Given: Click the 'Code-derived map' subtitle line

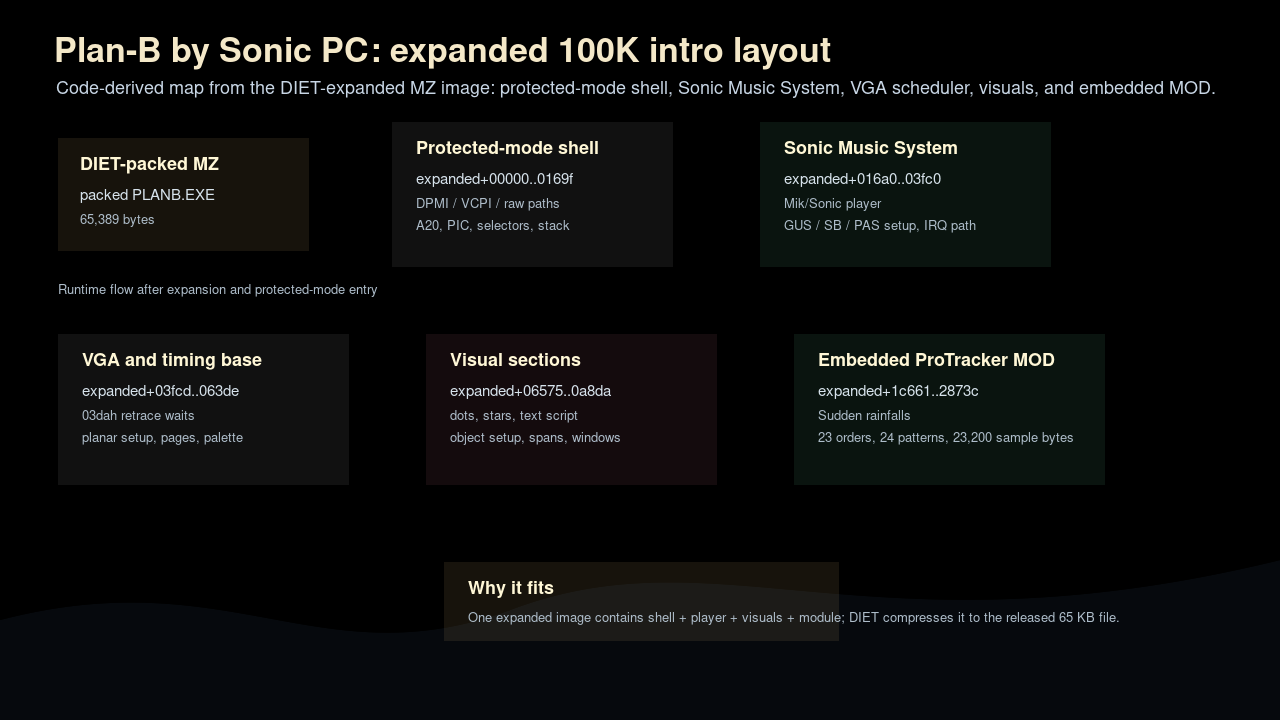Looking at the screenshot, I should [x=636, y=88].
